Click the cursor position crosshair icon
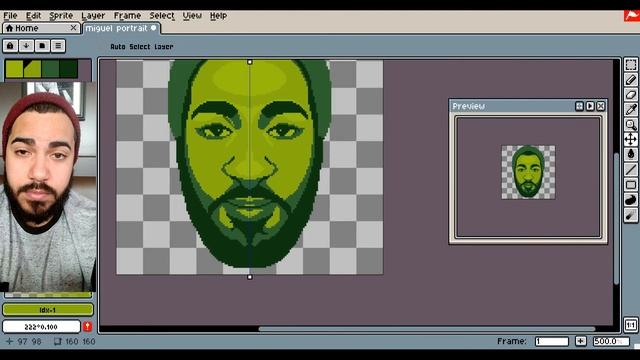640x360 pixels. [x=9, y=341]
